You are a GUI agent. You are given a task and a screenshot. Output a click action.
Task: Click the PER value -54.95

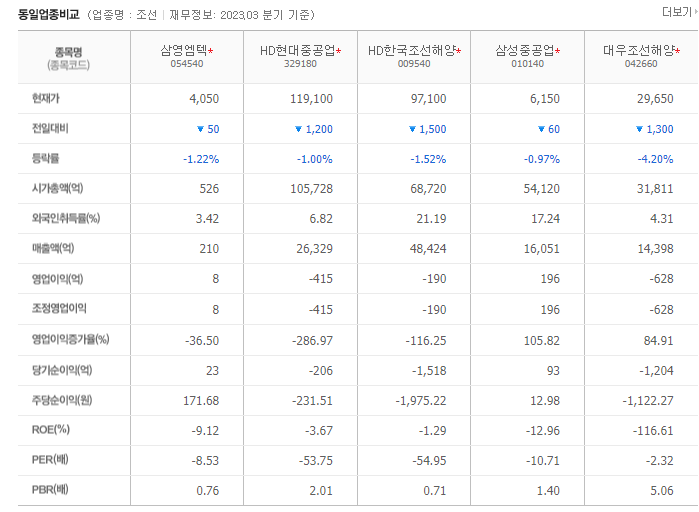[429, 461]
